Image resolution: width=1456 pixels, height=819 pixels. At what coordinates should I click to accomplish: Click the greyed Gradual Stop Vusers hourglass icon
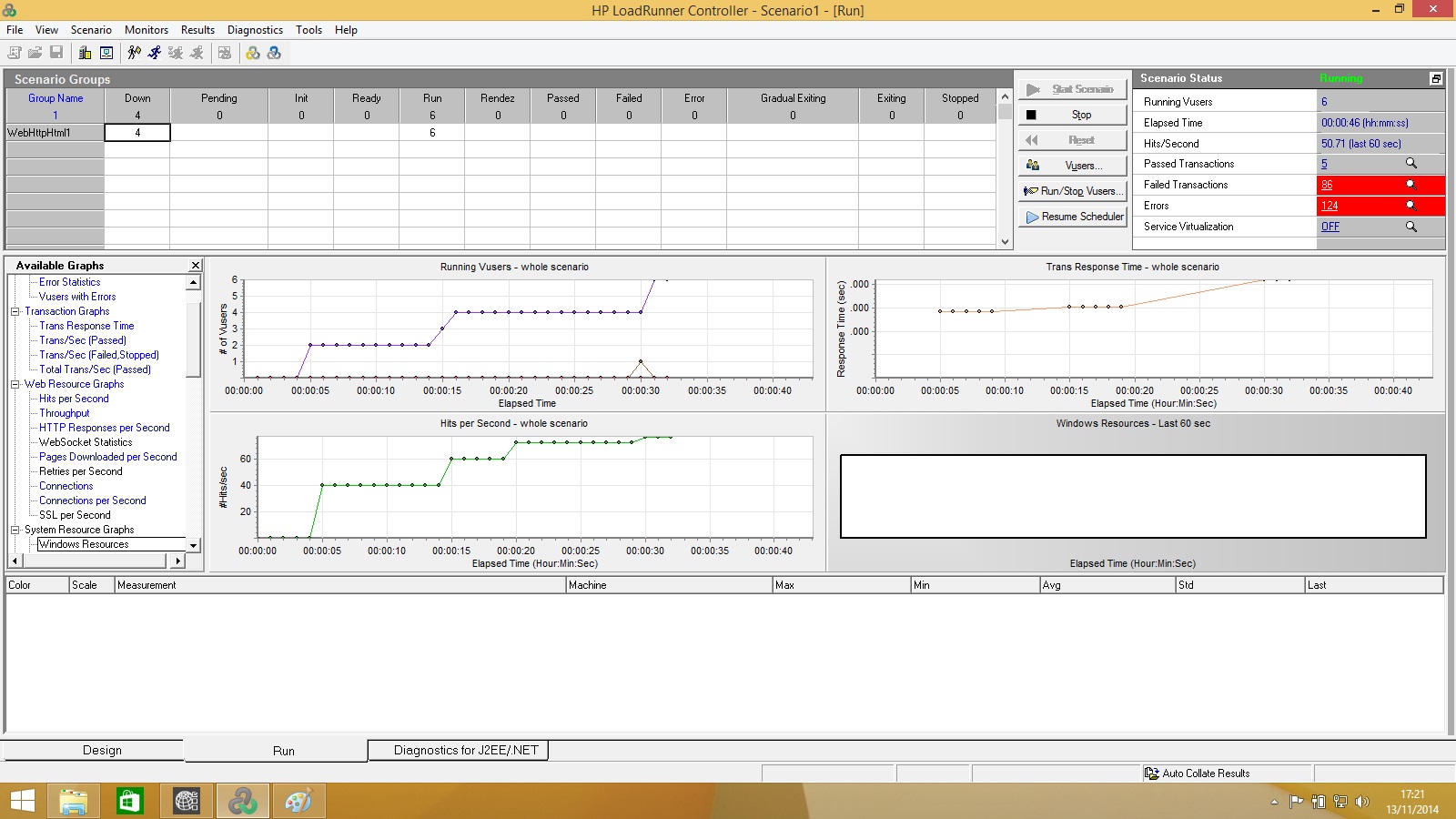pyautogui.click(x=176, y=53)
